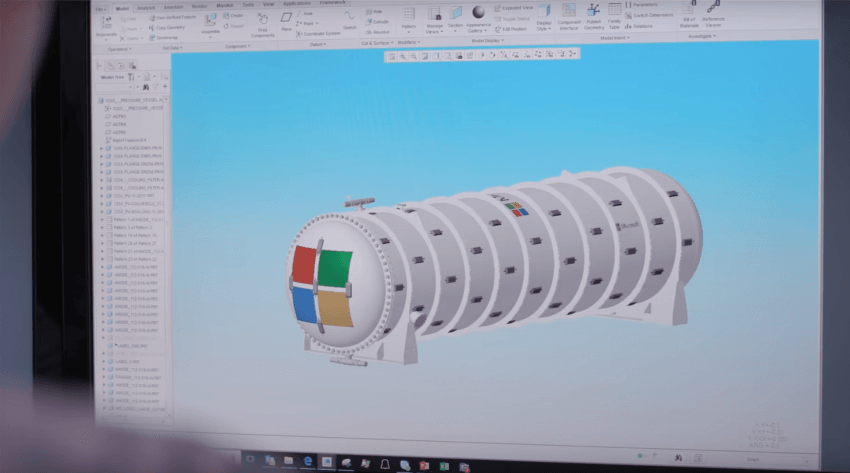Click Model Tree search input field
Image resolution: width=850 pixels, height=473 pixels.
click(114, 87)
